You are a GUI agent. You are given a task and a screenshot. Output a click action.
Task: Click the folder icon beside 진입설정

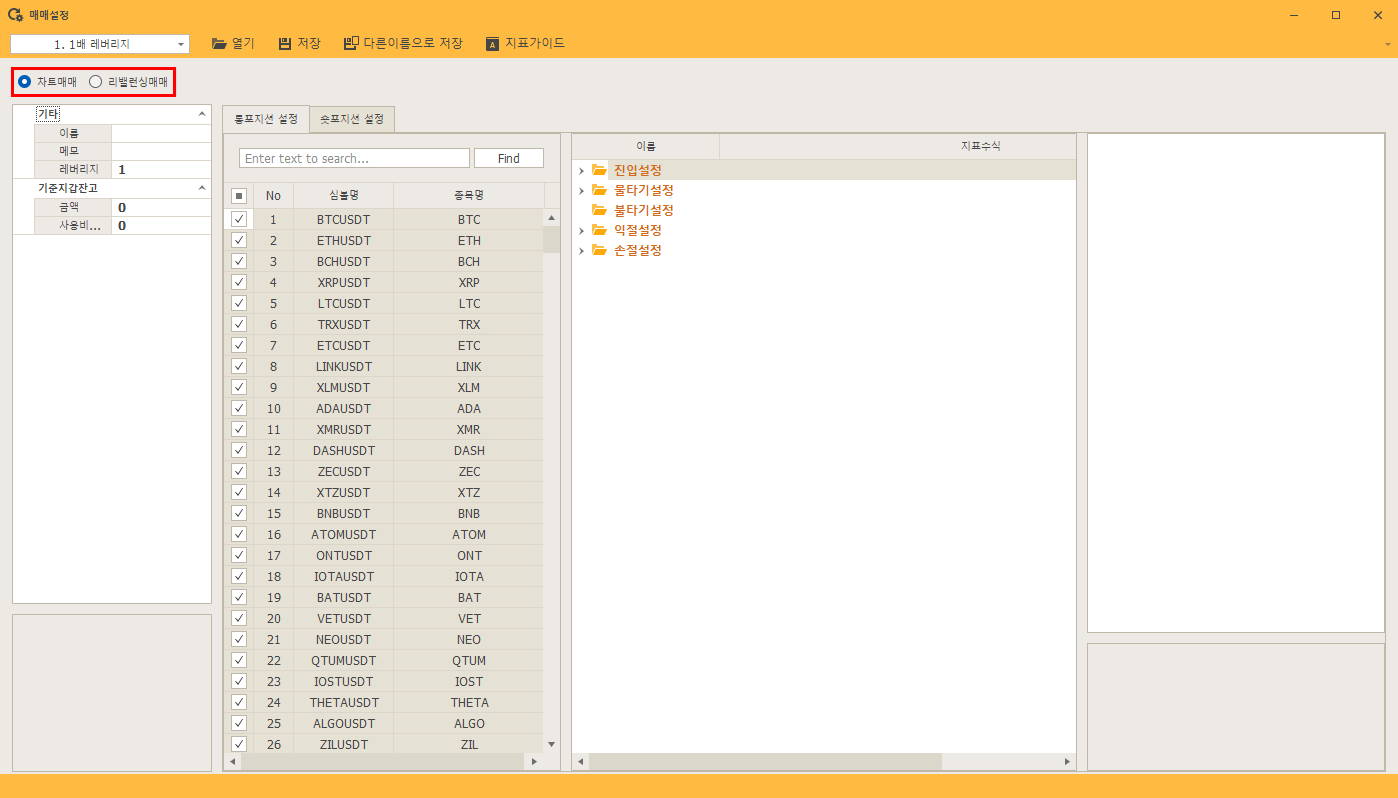[599, 170]
